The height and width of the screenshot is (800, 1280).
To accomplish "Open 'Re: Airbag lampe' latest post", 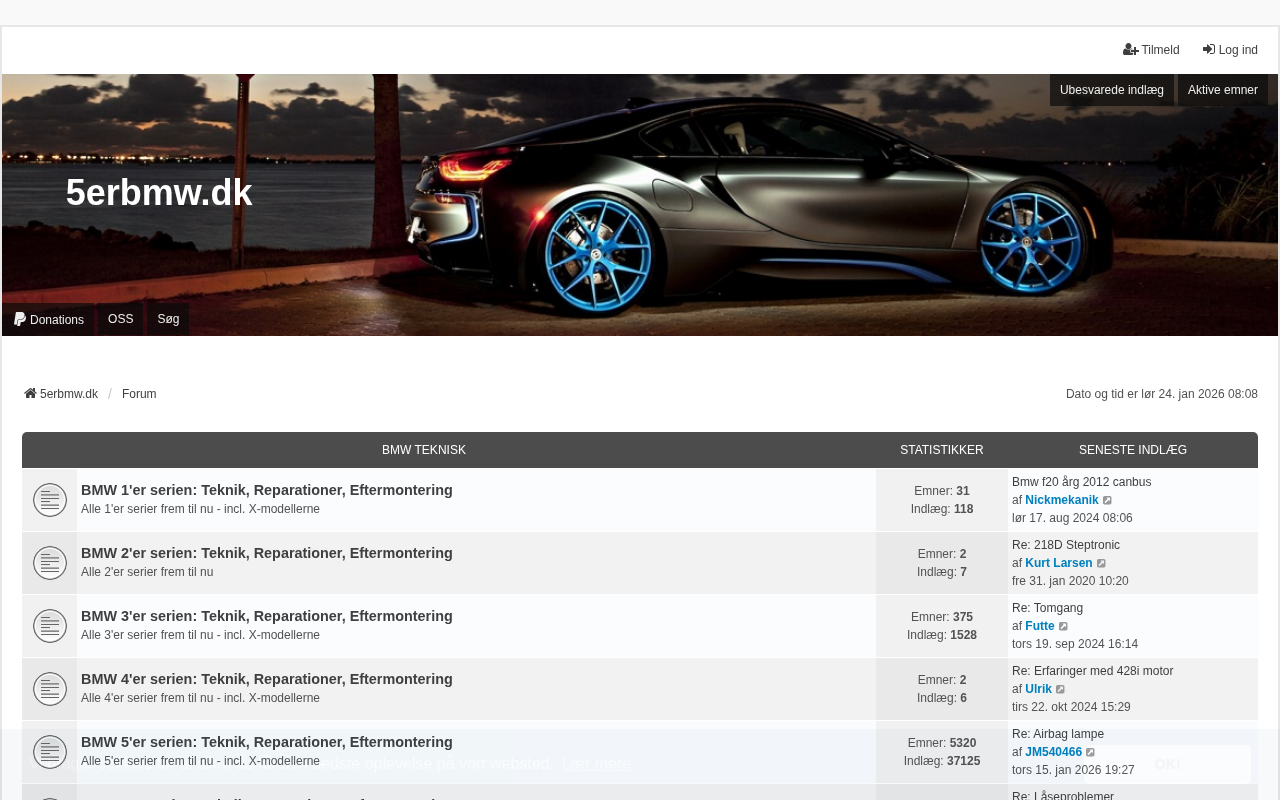I will coord(1058,734).
